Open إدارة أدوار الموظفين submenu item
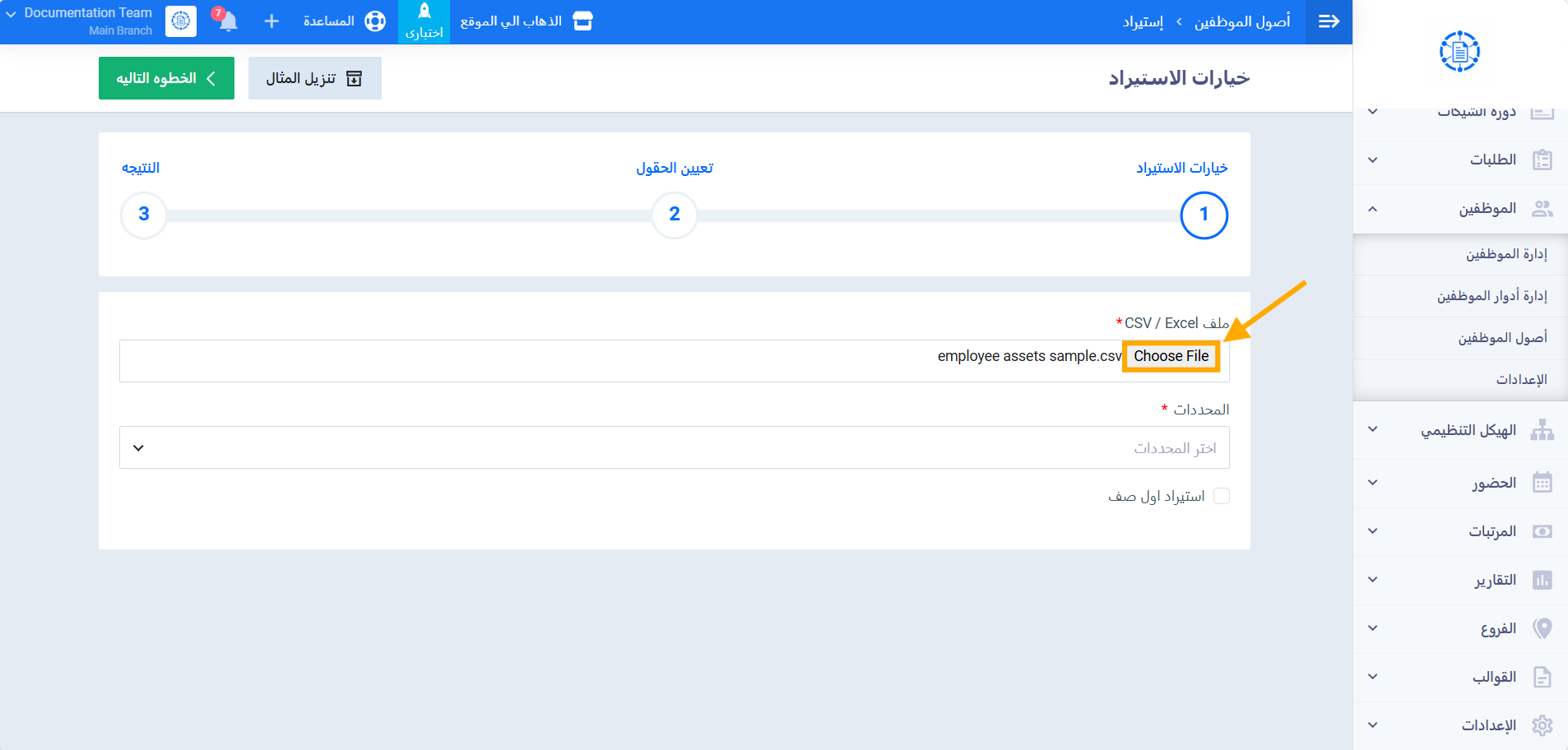Image resolution: width=1568 pixels, height=750 pixels. point(1460,296)
